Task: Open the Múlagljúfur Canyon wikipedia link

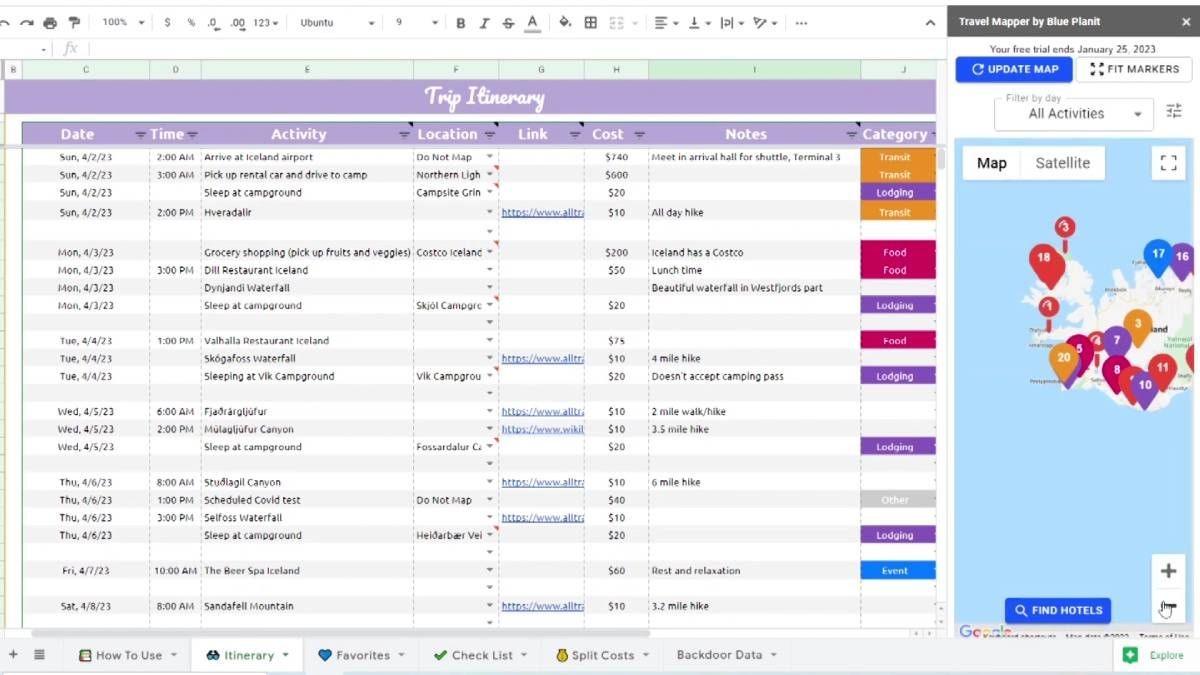Action: [x=542, y=429]
